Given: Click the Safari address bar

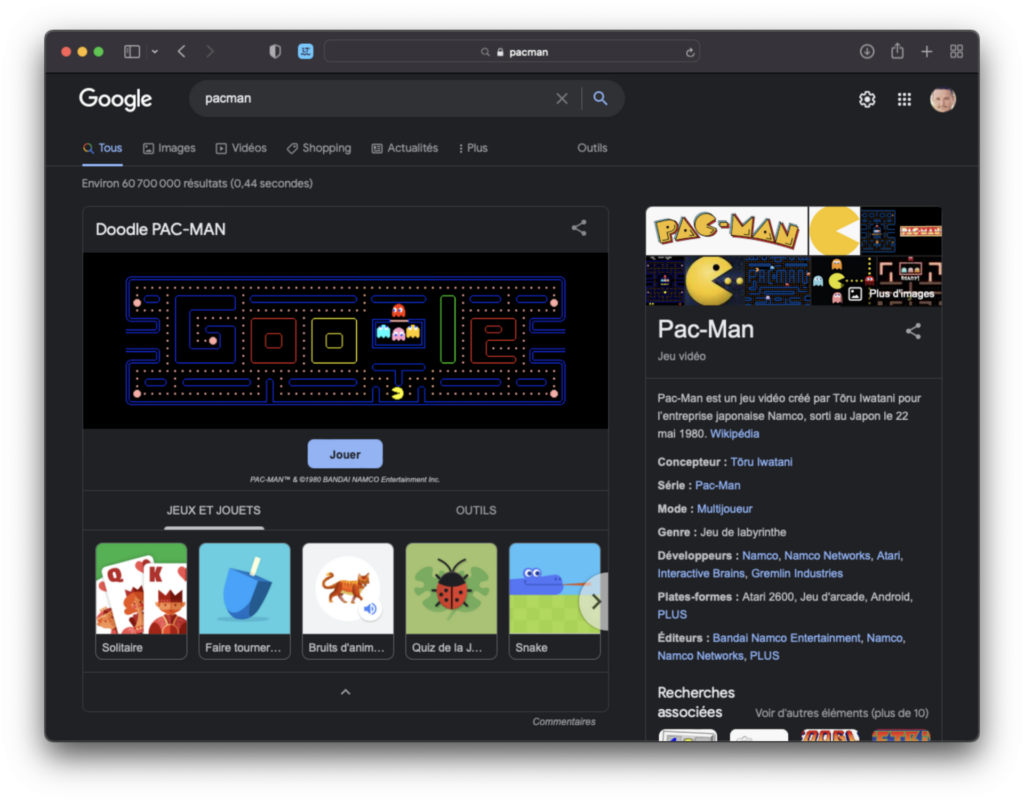Looking at the screenshot, I should point(512,52).
